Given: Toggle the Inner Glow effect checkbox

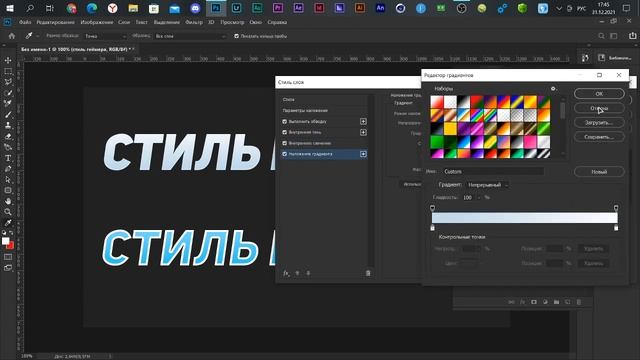Looking at the screenshot, I should click(284, 143).
